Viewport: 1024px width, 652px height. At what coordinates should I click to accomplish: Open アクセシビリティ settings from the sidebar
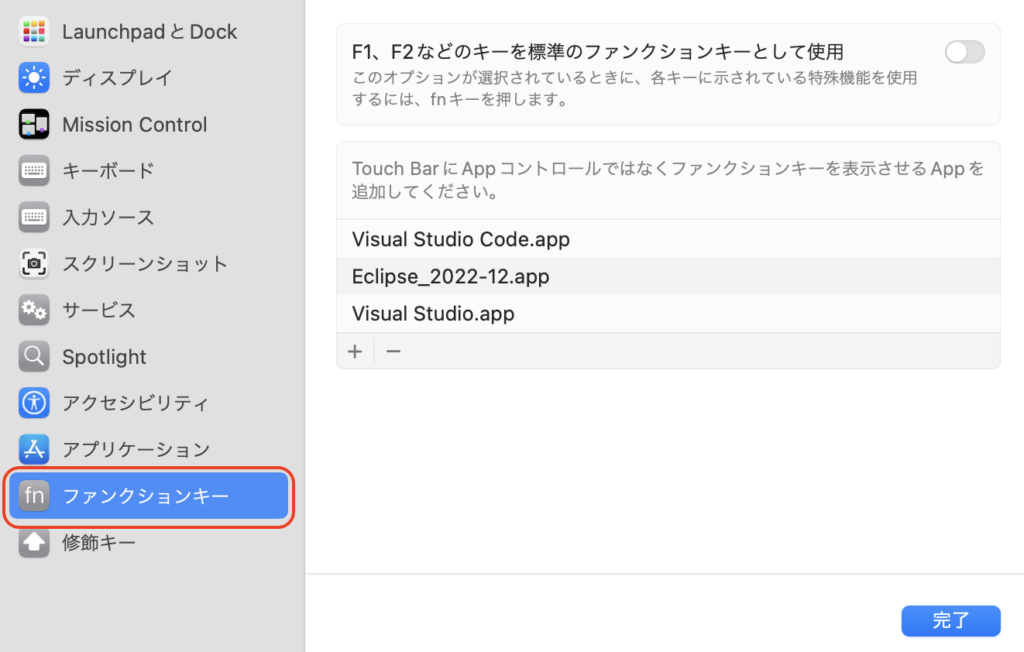click(33, 403)
